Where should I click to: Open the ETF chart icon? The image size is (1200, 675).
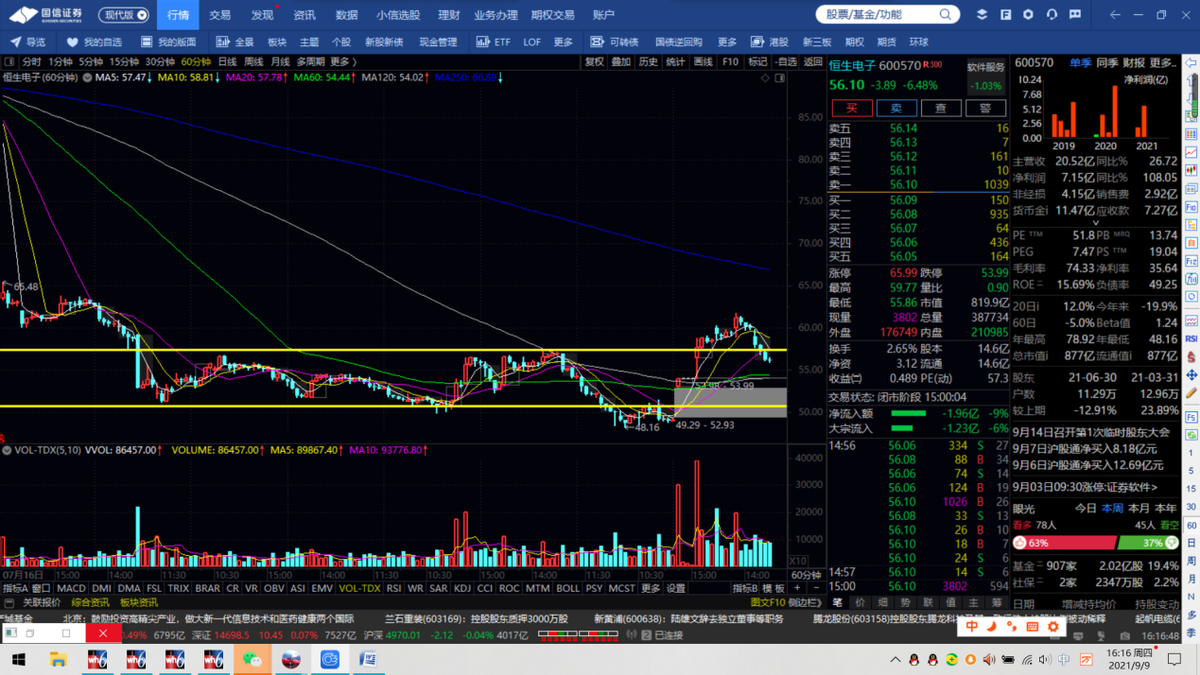pyautogui.click(x=483, y=42)
